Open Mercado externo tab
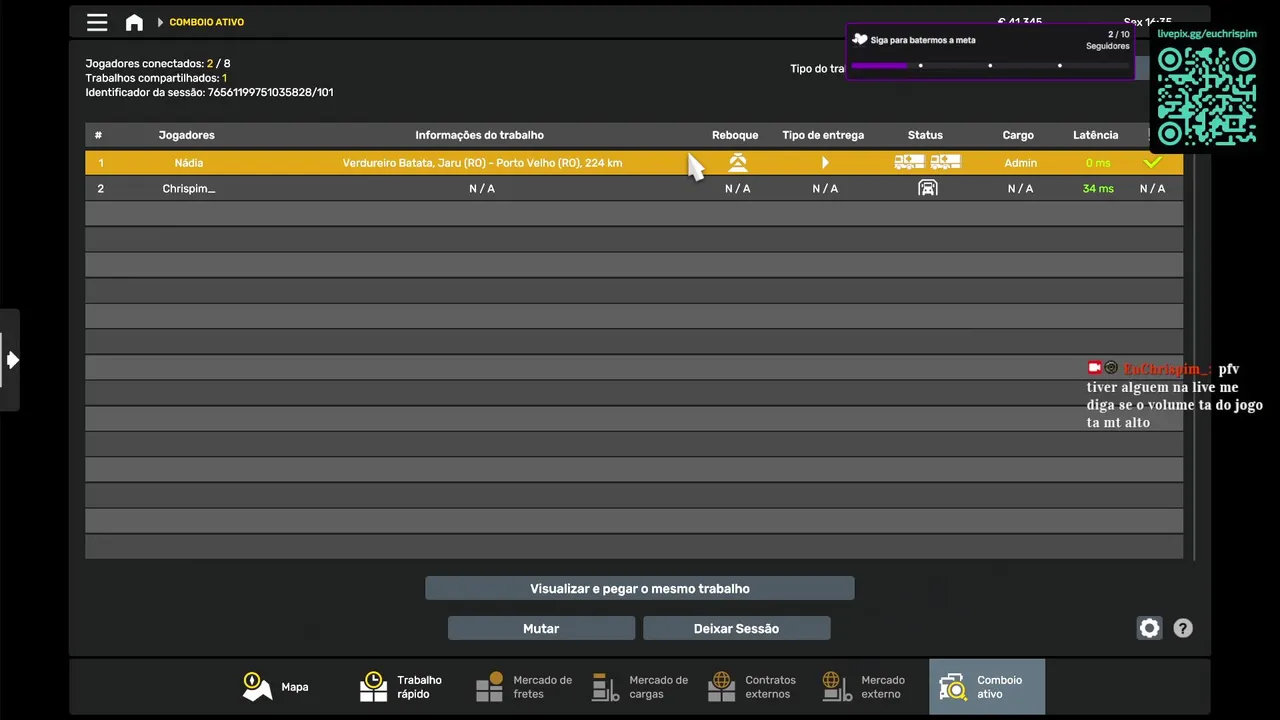 click(x=864, y=687)
